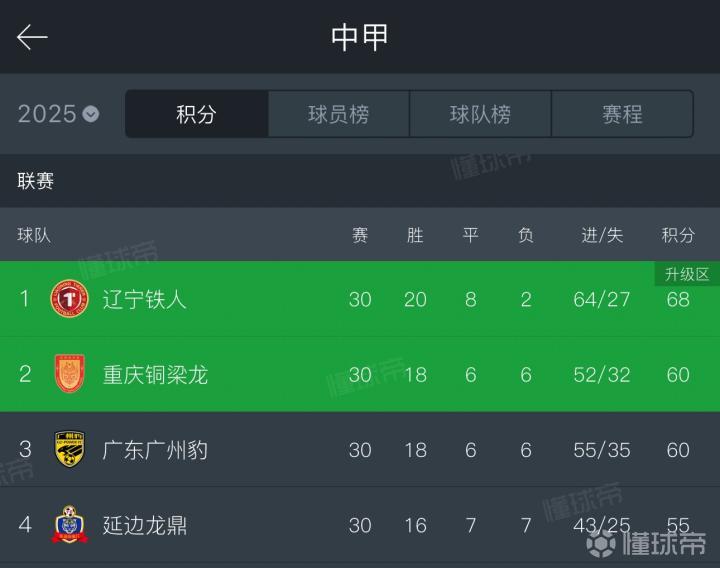Viewport: 720px width, 568px height.
Task: Tap the 积分 column header
Action: (x=678, y=235)
